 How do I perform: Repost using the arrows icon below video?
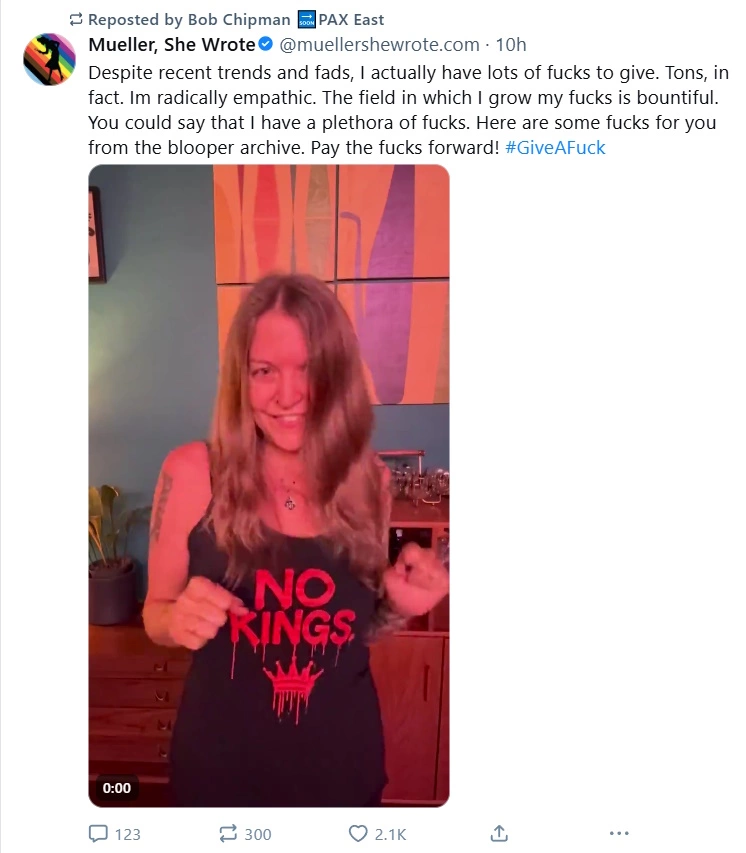coord(227,833)
